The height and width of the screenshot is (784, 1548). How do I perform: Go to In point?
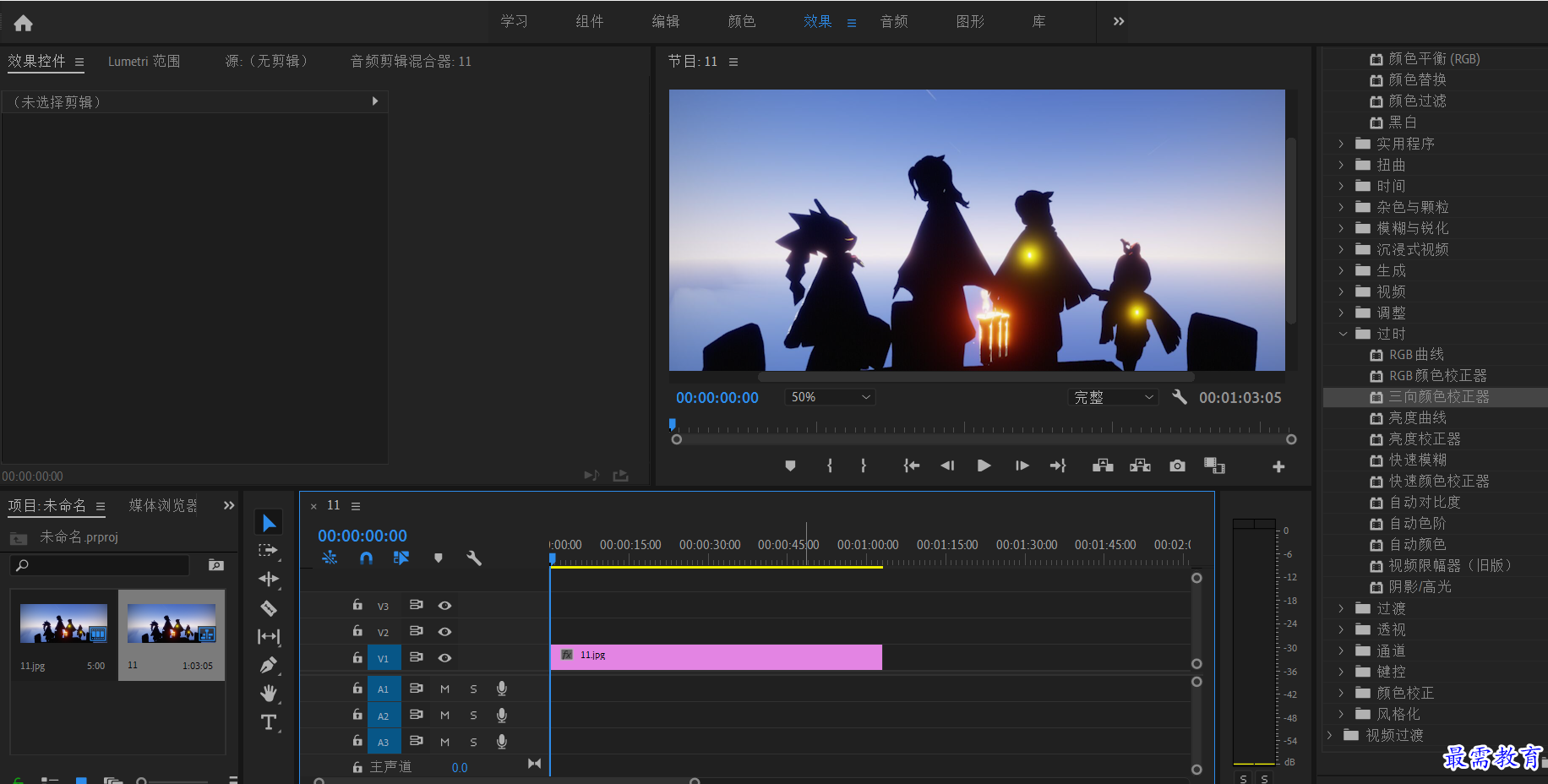pos(911,465)
